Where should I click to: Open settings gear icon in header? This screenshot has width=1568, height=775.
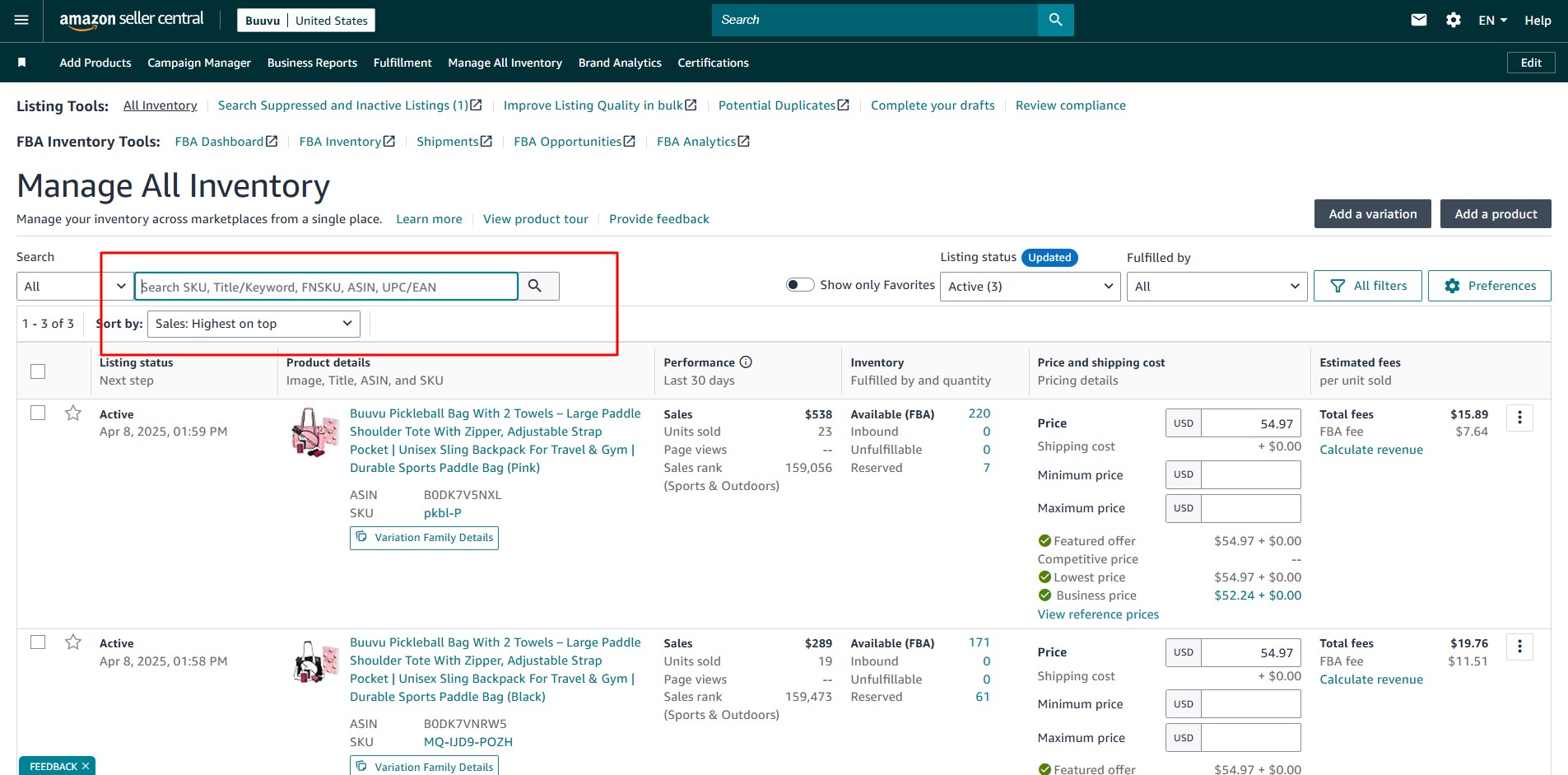tap(1453, 20)
